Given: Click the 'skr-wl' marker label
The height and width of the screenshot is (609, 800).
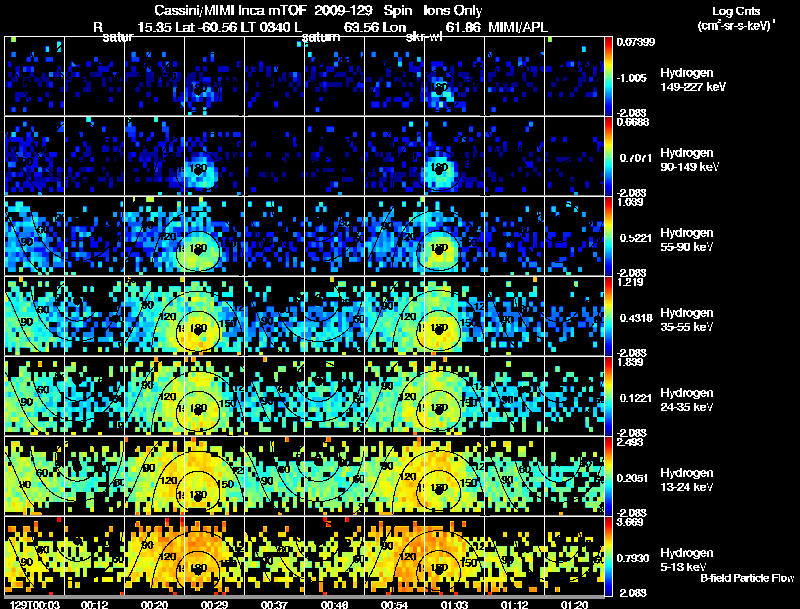Looking at the screenshot, I should (x=424, y=38).
